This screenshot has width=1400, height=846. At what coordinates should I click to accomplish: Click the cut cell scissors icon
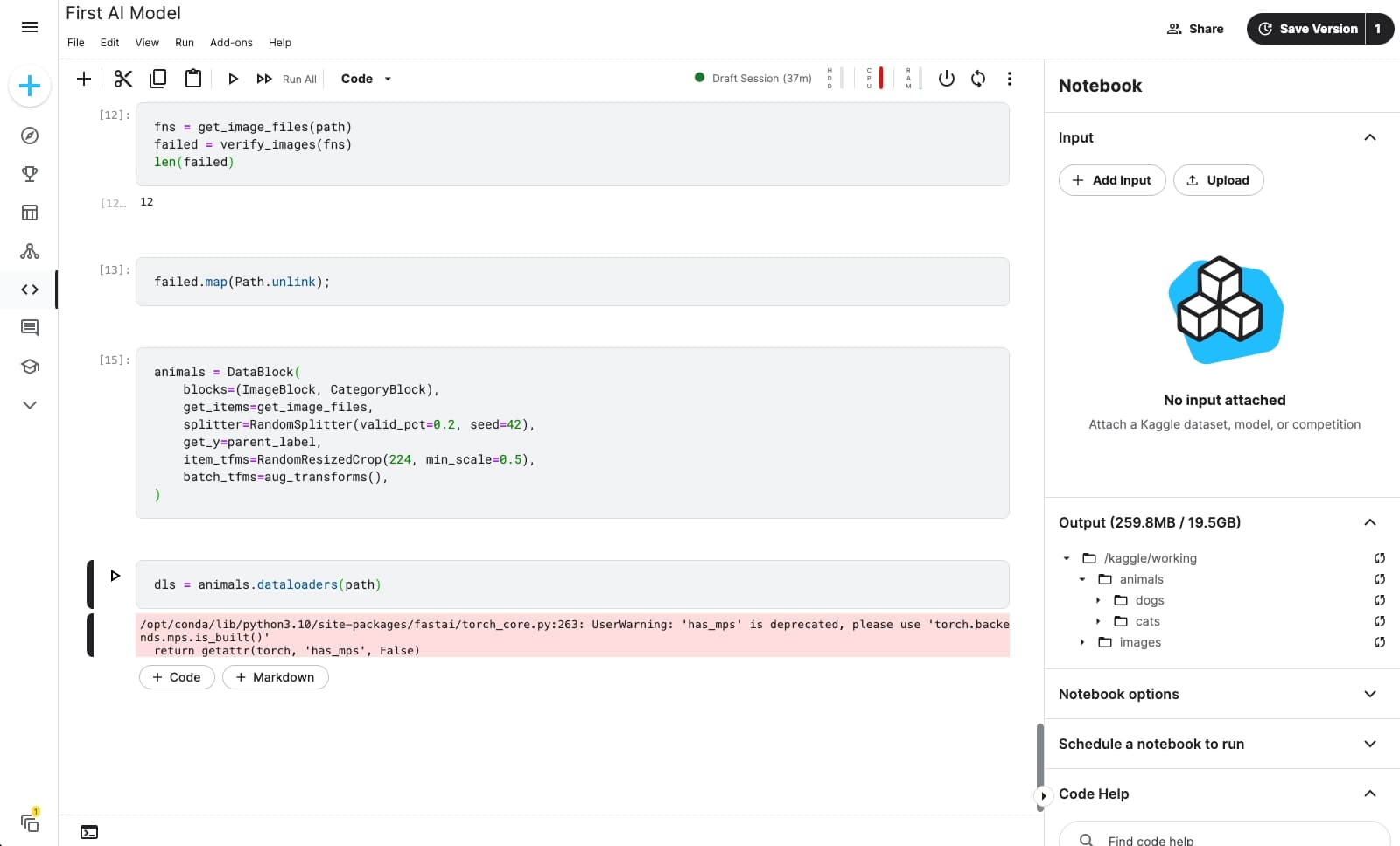122,79
